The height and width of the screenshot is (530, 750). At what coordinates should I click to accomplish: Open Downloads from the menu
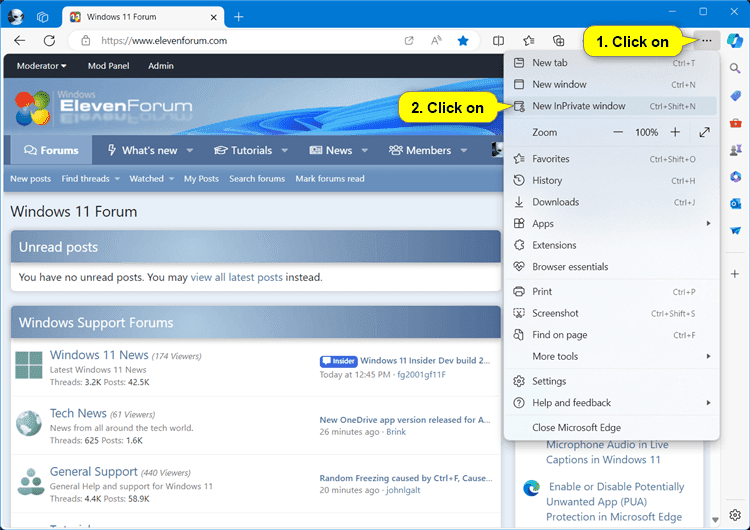click(611, 202)
